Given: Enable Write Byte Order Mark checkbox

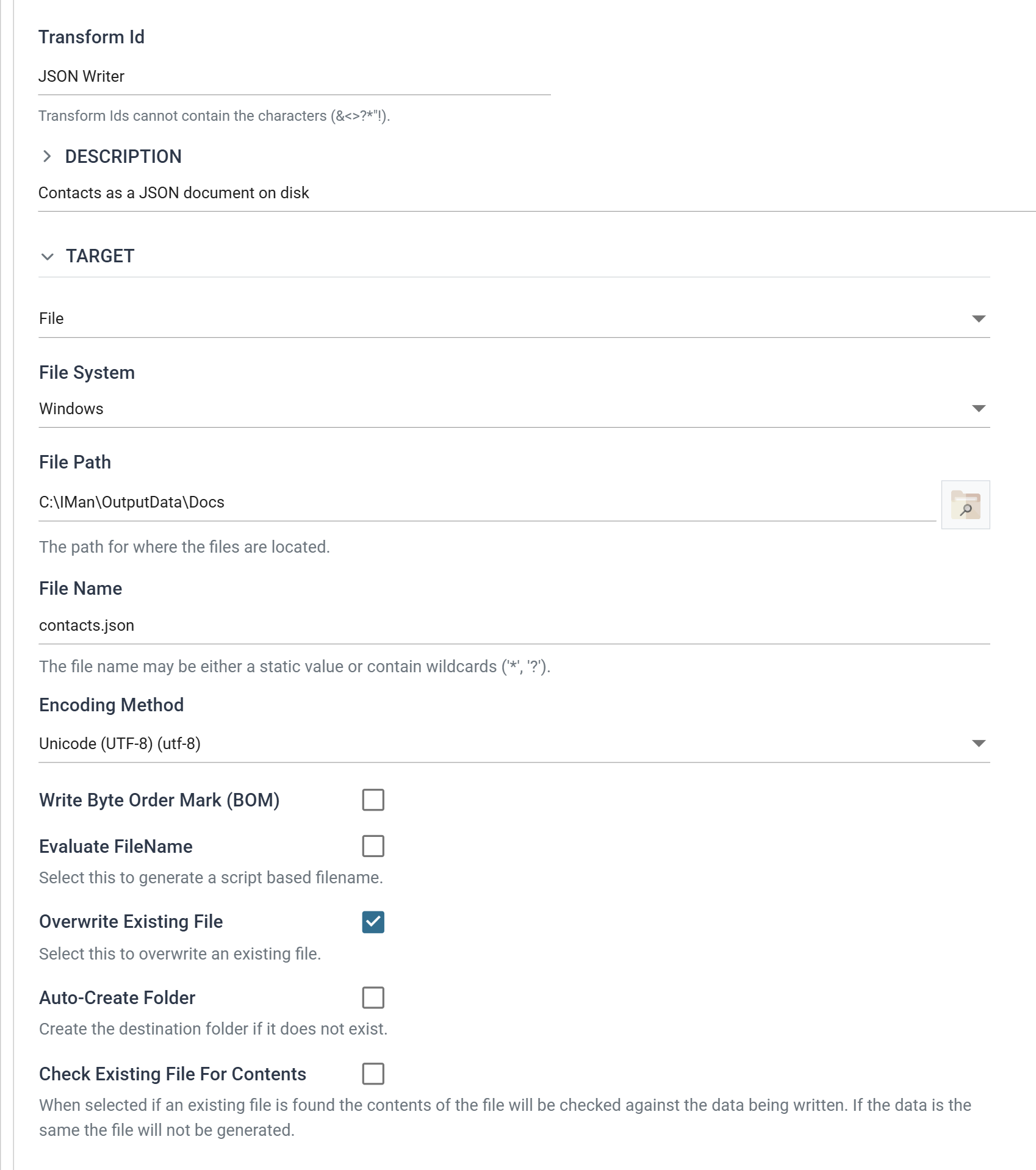Looking at the screenshot, I should 373,800.
